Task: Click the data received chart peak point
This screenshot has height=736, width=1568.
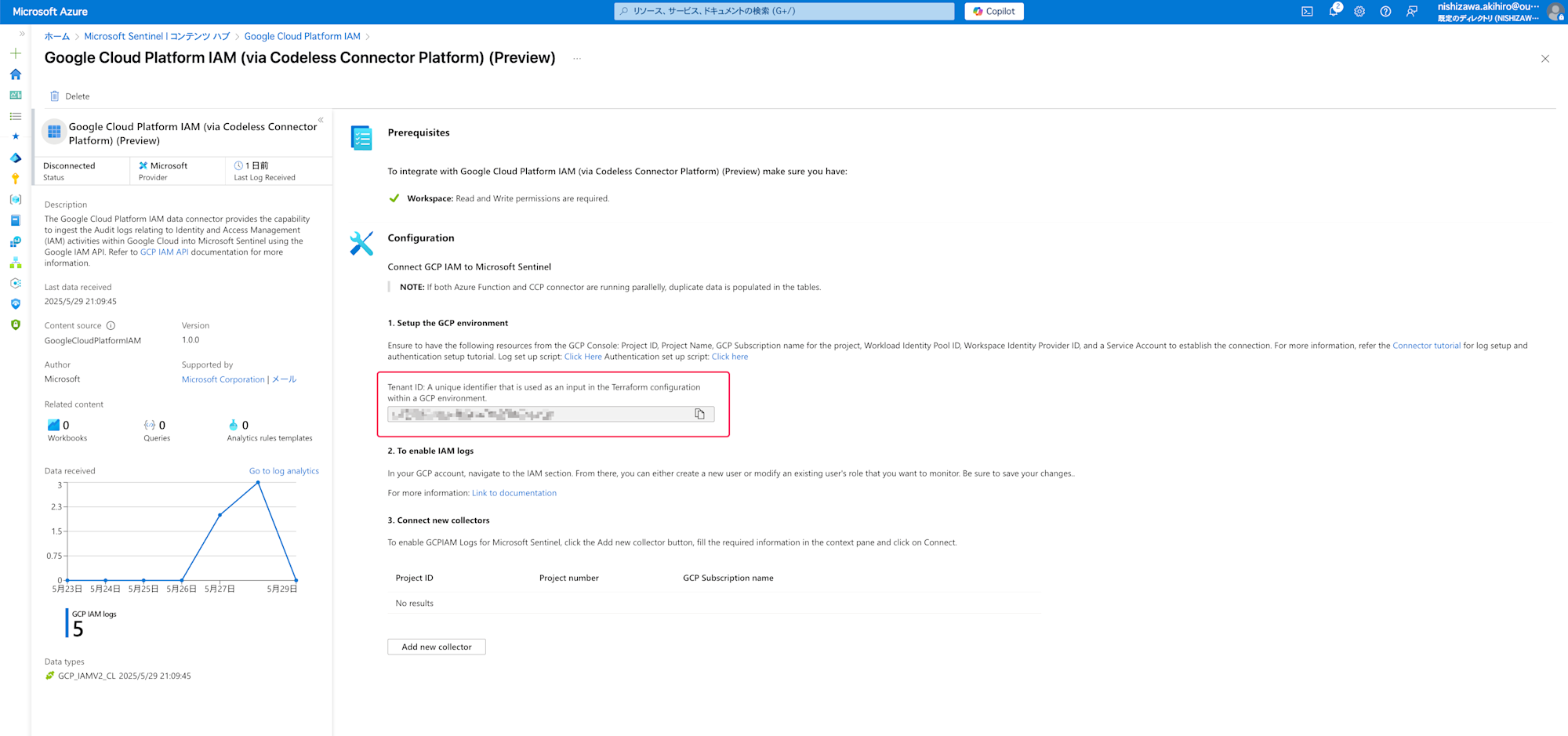Action: [259, 484]
